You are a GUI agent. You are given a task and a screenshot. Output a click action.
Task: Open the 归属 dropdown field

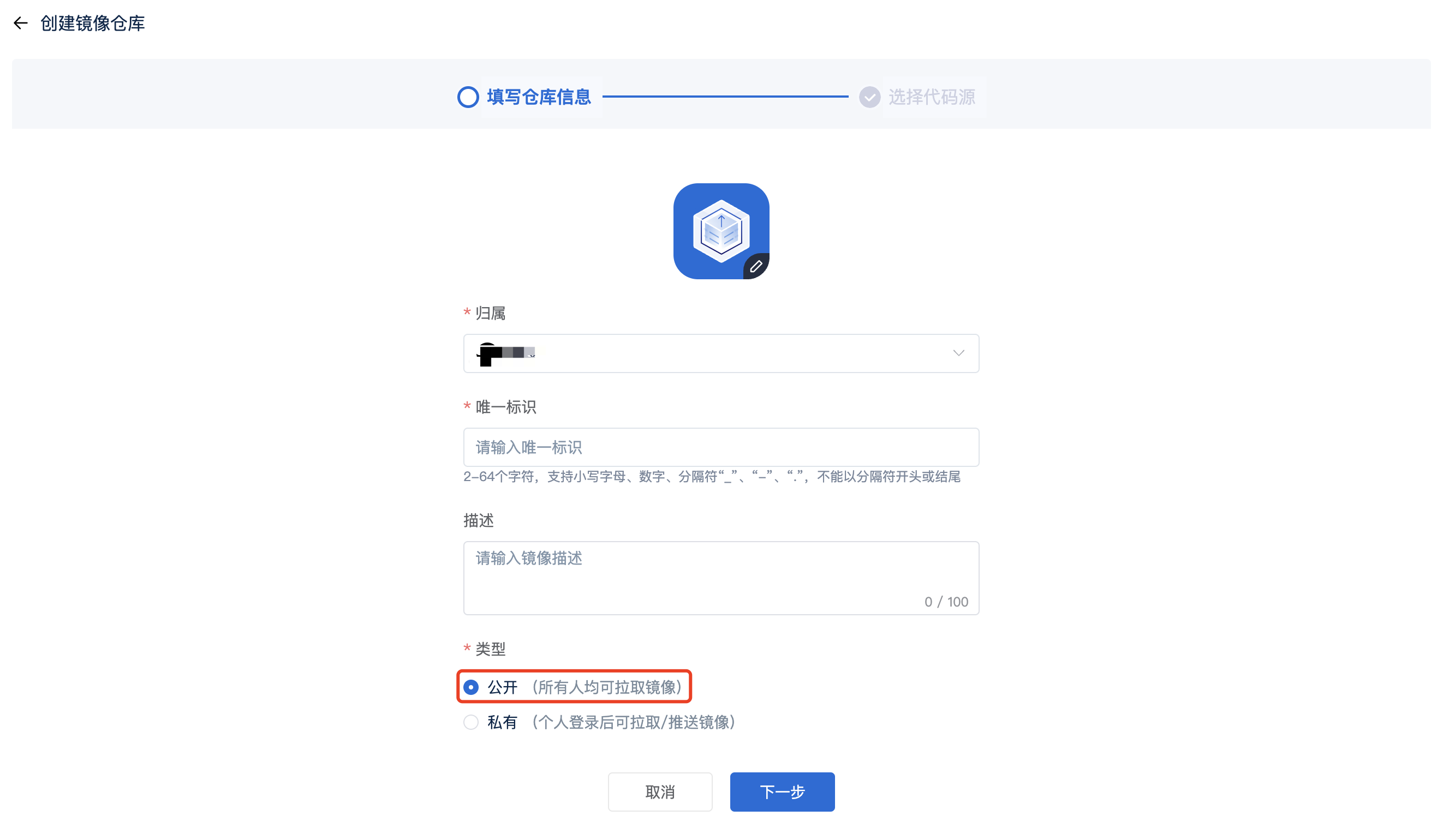pos(721,353)
